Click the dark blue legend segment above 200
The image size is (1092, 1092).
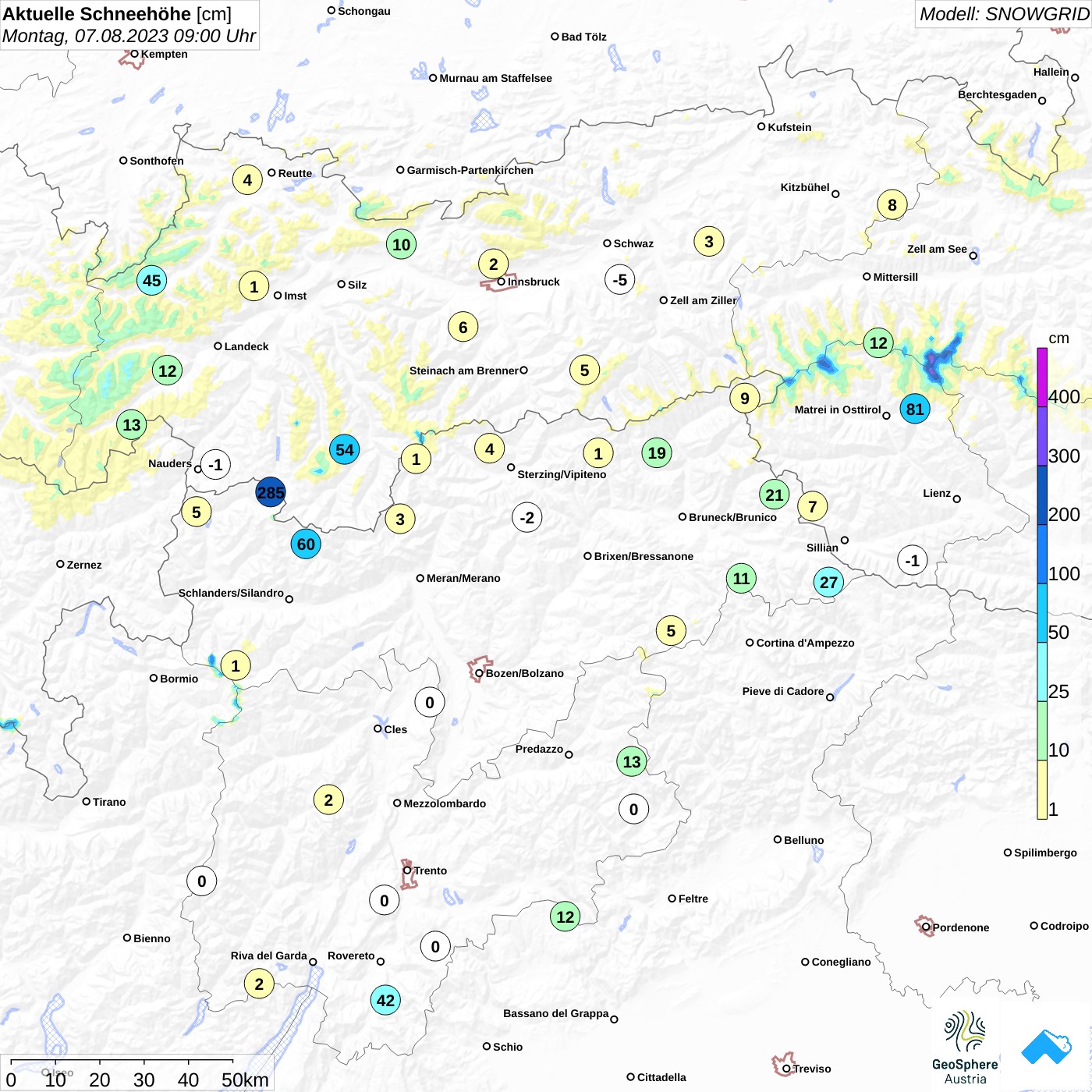point(1042,495)
